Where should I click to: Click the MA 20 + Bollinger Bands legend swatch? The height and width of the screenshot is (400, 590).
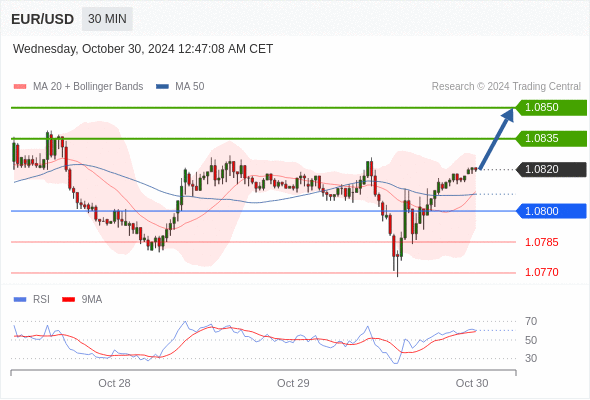coord(20,87)
